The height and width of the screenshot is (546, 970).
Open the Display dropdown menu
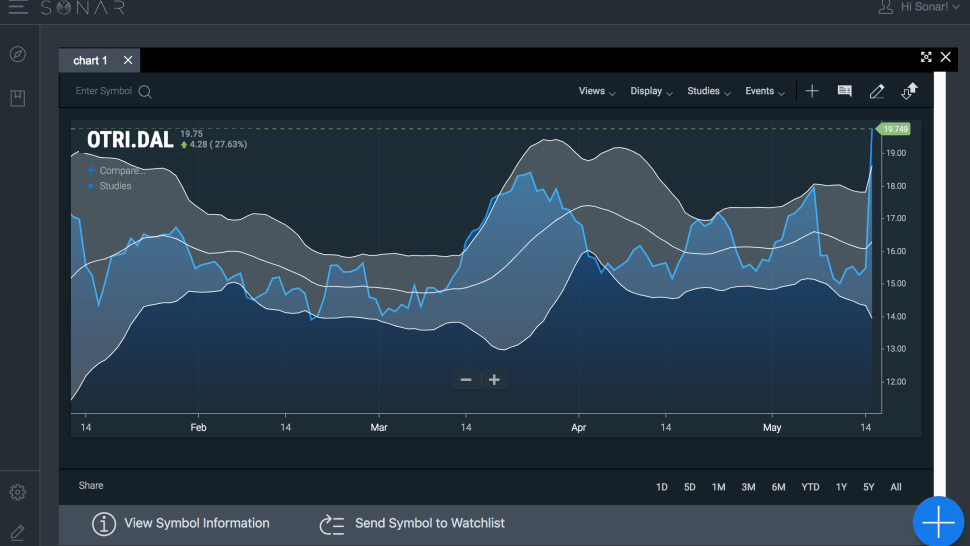(x=651, y=92)
